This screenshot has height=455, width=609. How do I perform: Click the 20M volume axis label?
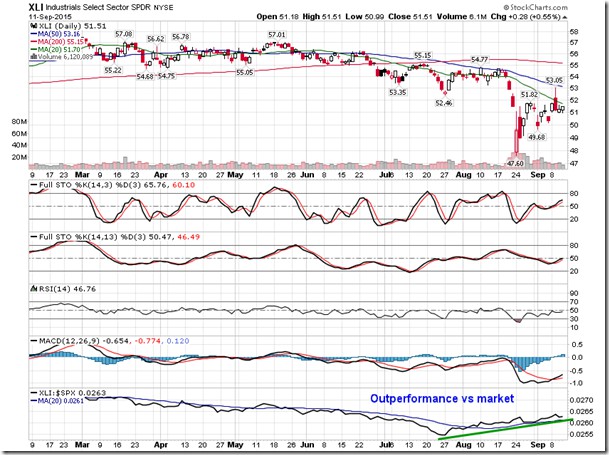click(19, 157)
